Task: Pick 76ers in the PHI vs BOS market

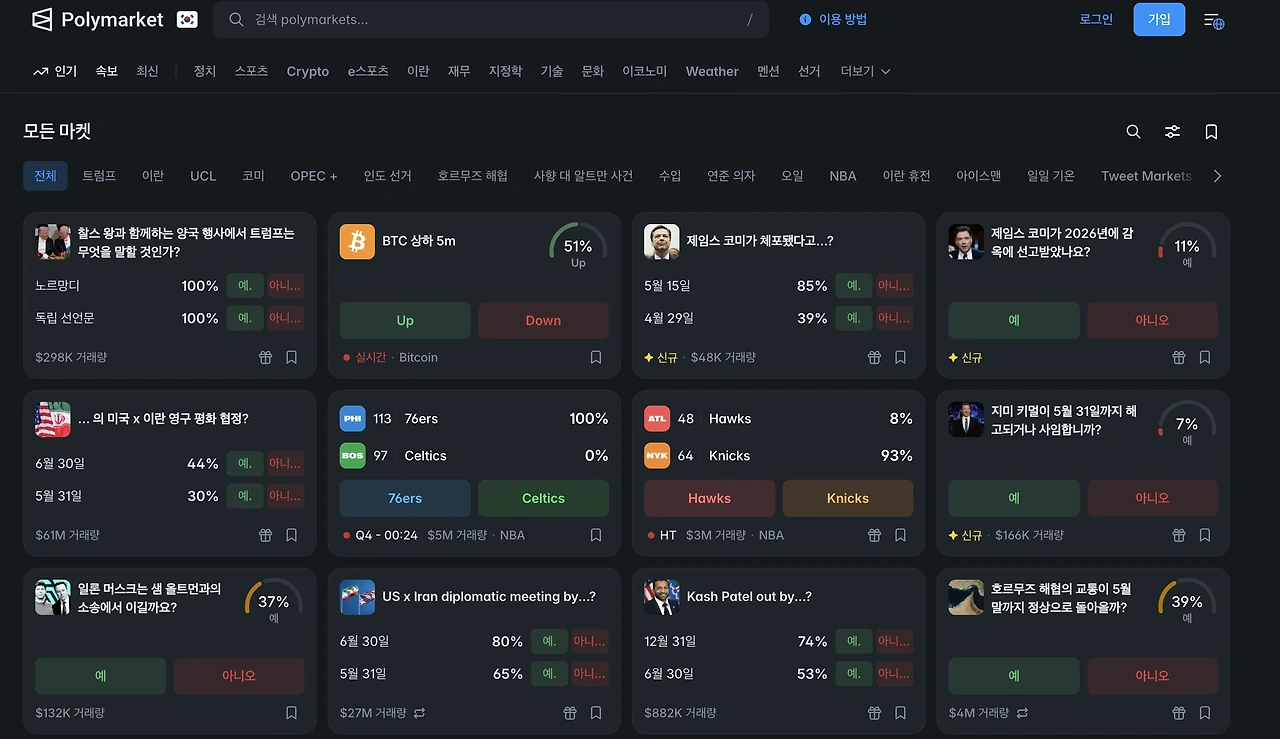Action: 405,498
